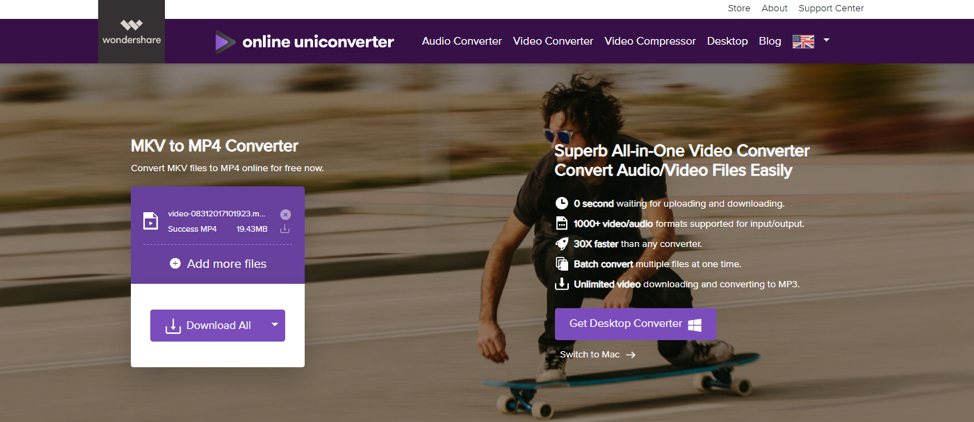Click the arrow next to Switch to Mac
Viewport: 974px width, 422px height.
click(630, 355)
